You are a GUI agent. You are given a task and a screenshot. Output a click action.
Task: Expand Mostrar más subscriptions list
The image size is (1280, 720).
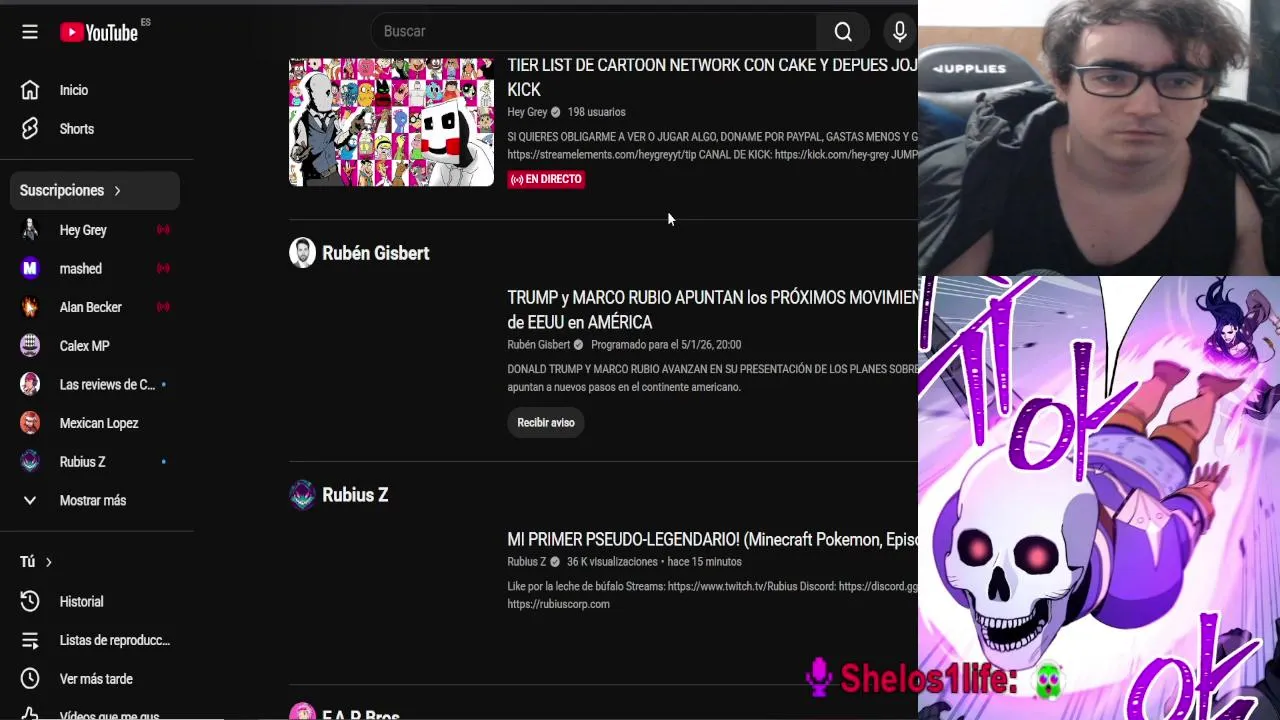pyautogui.click(x=96, y=500)
